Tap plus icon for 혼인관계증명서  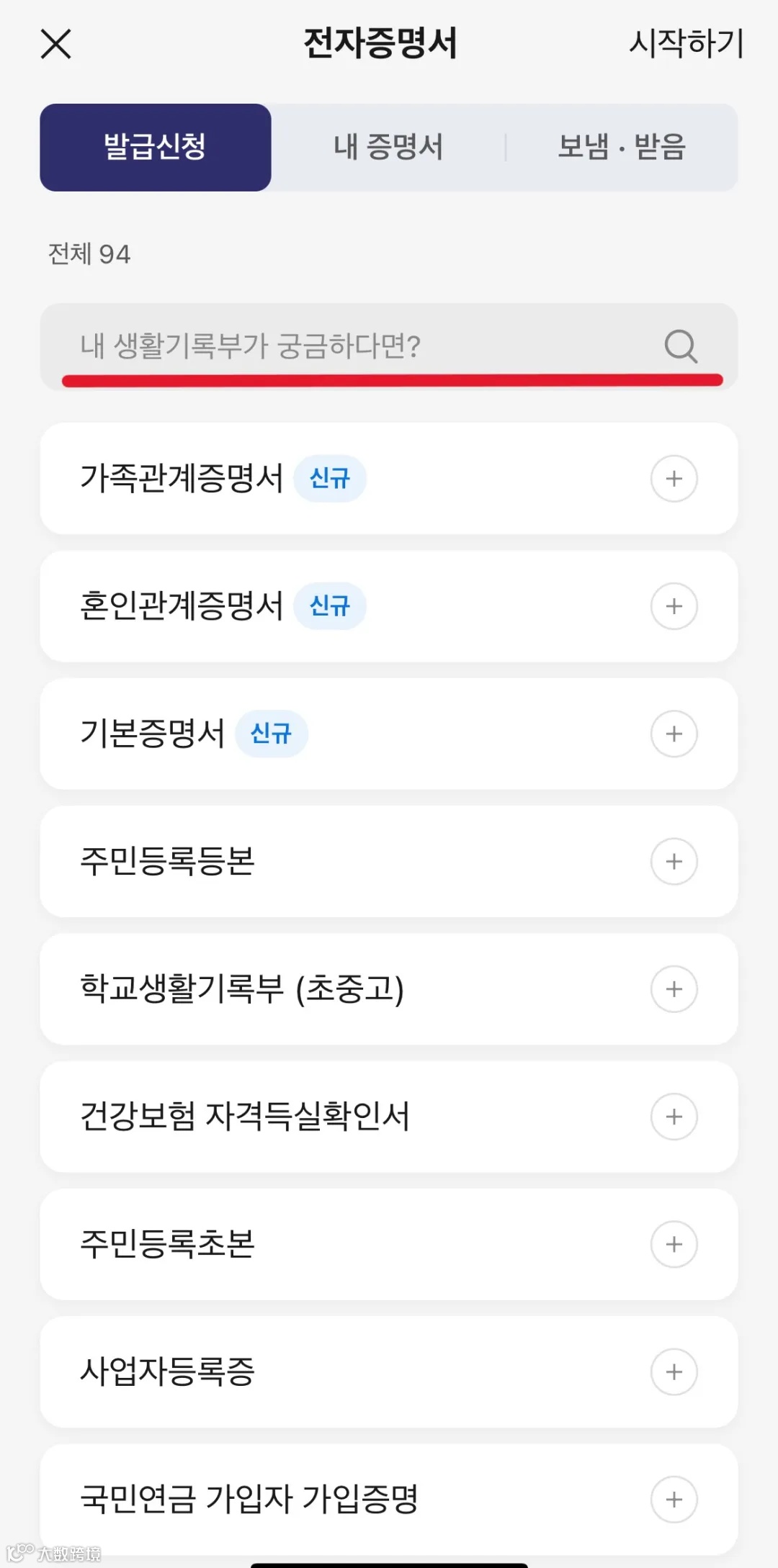click(674, 606)
